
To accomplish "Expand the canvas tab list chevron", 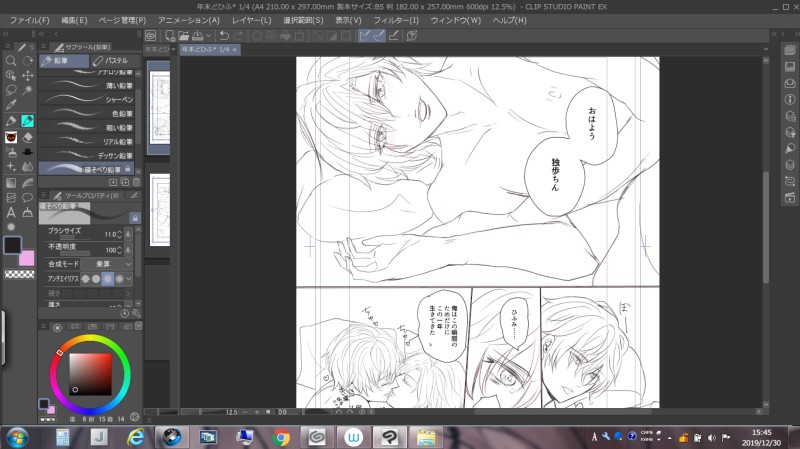I will [765, 49].
